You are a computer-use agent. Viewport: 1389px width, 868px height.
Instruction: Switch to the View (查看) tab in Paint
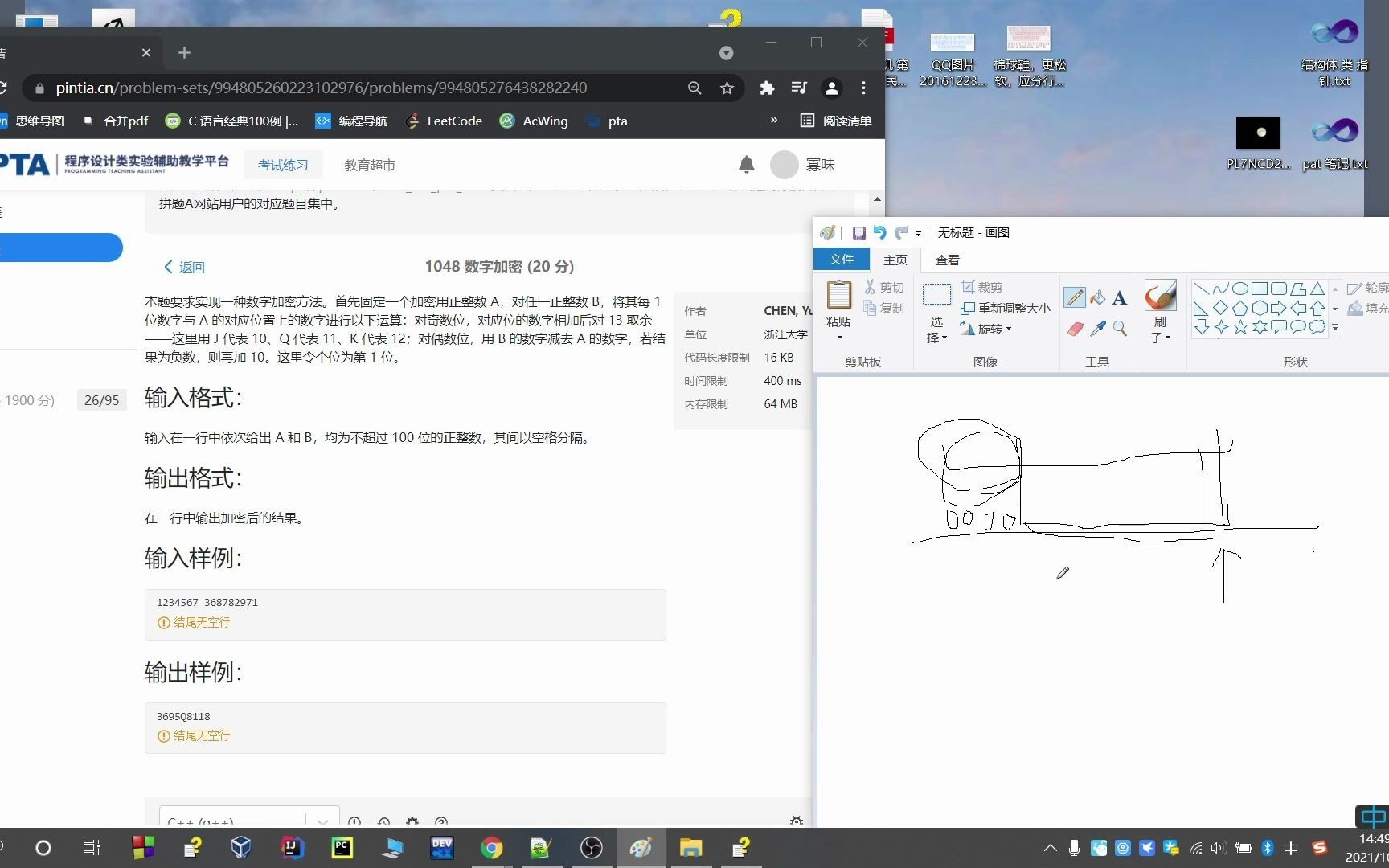(x=948, y=260)
